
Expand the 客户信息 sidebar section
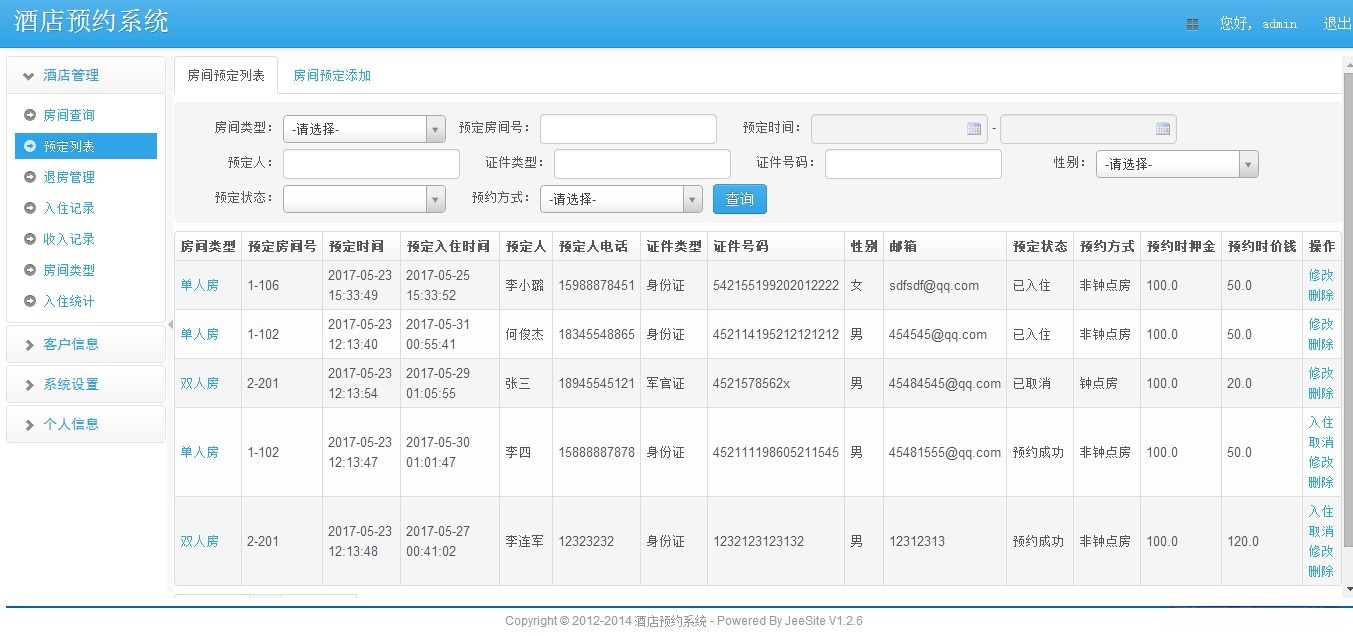tap(85, 344)
